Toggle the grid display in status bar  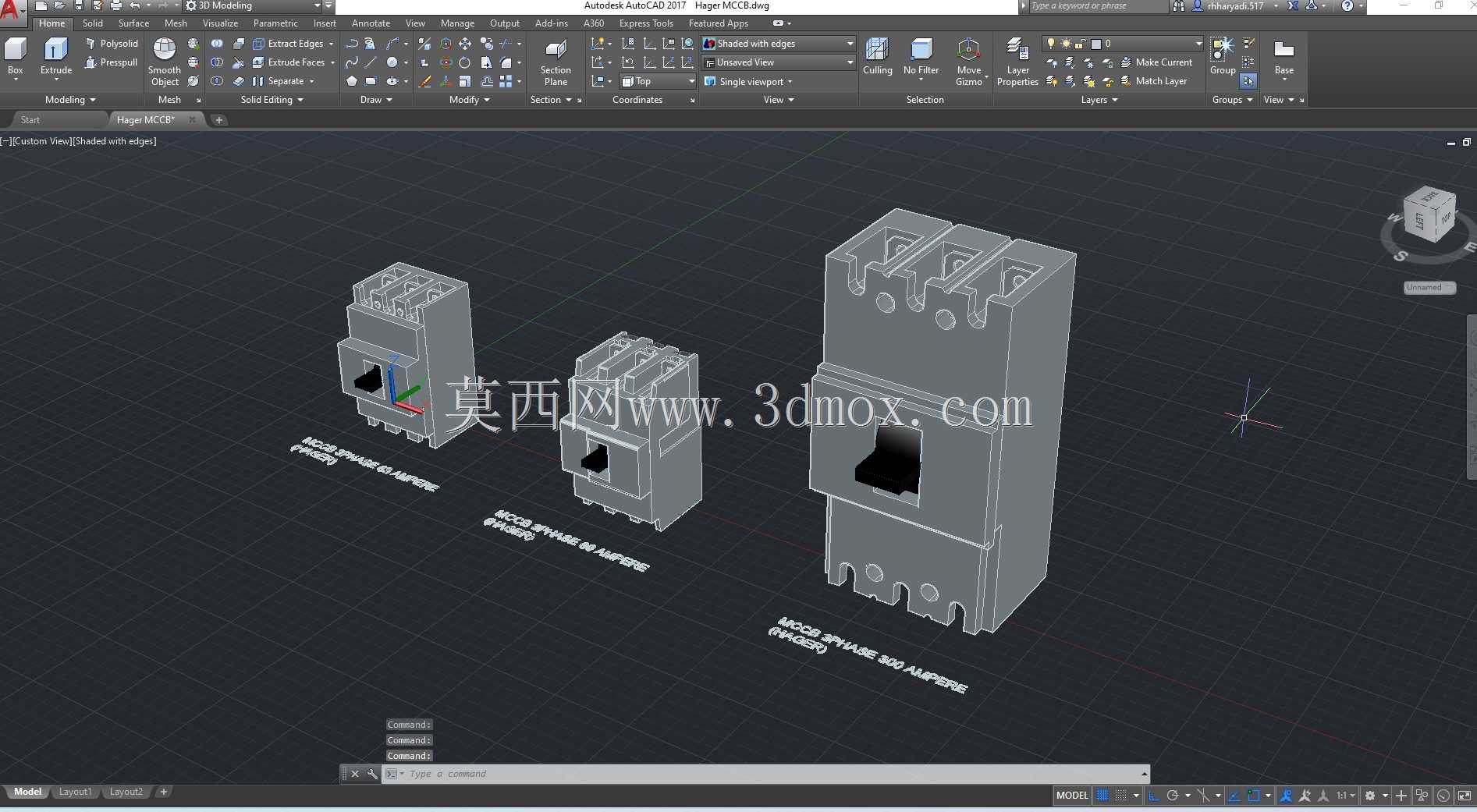coord(1102,796)
